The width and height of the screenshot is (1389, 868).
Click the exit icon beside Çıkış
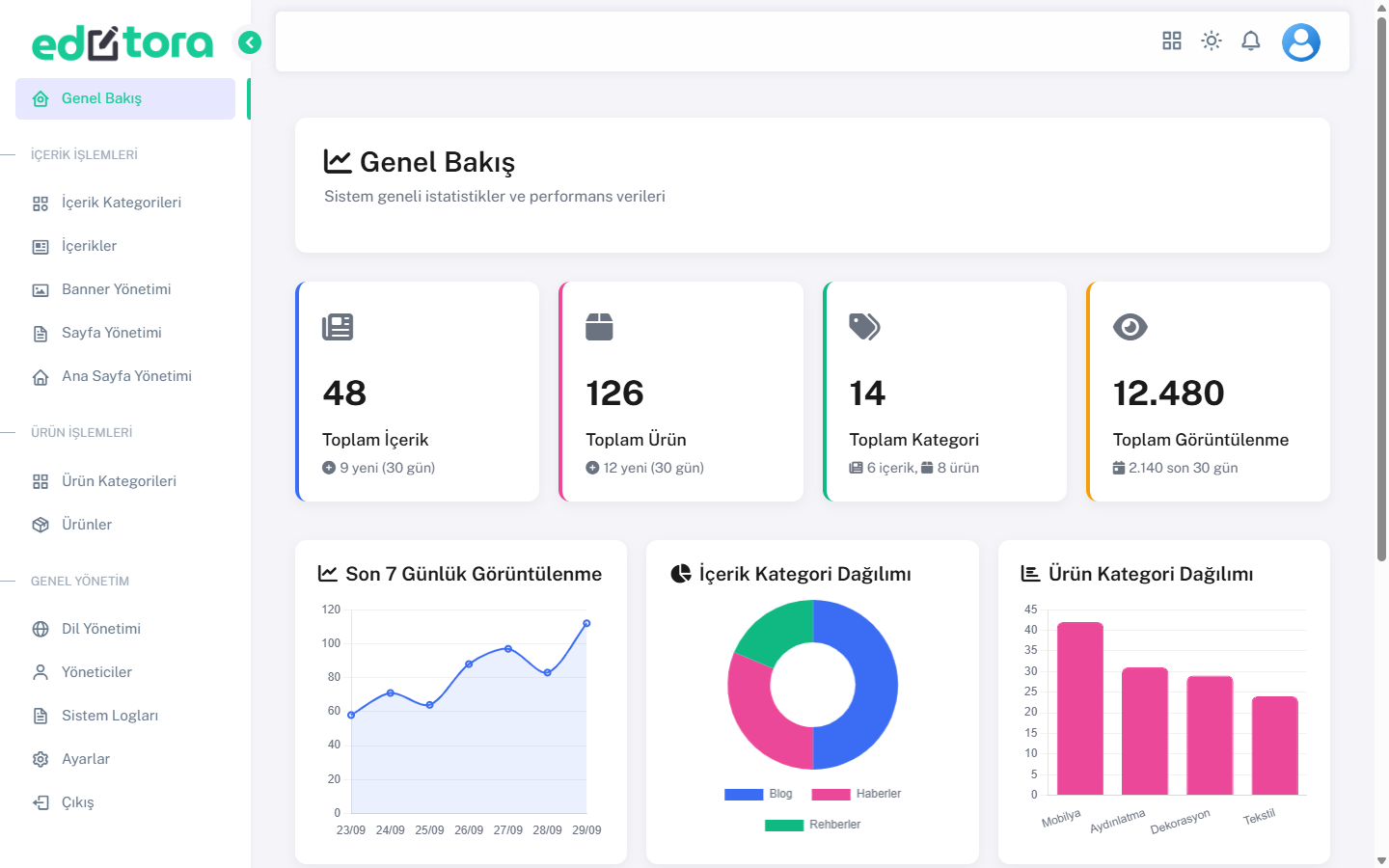41,802
